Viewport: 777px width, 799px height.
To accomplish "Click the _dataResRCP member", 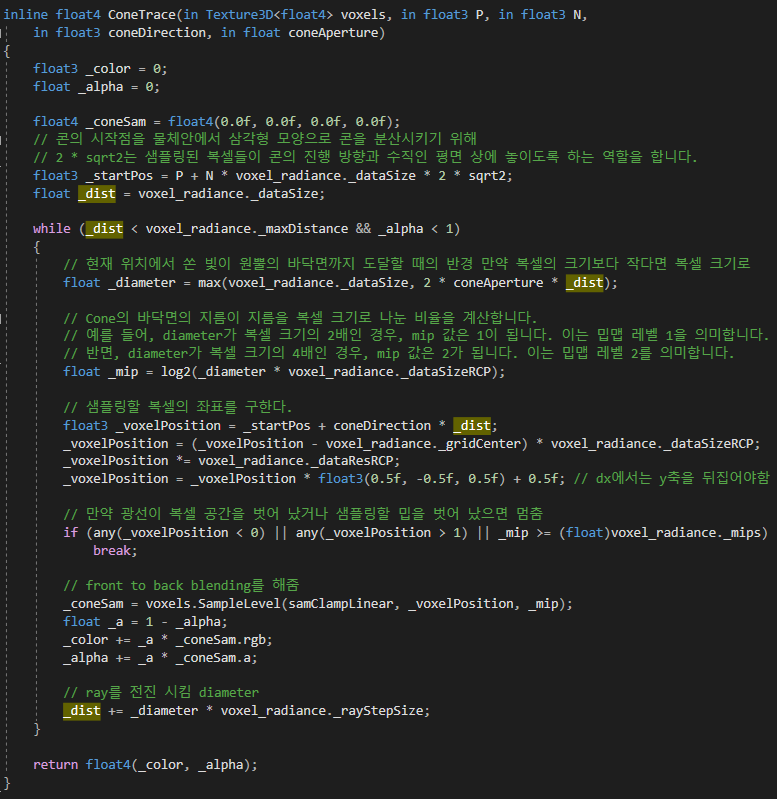I will [352, 462].
